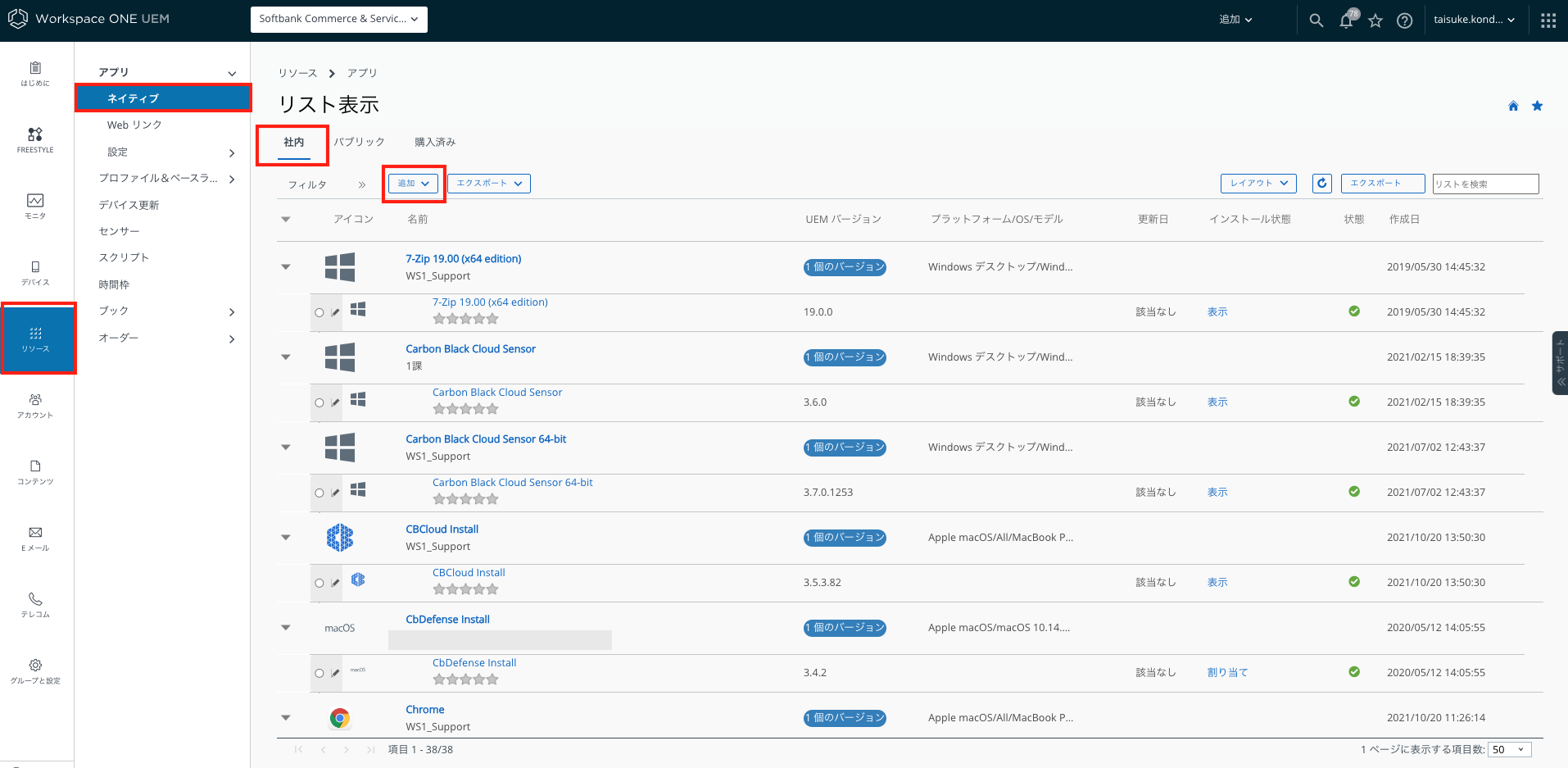Click the right エクスポート button

tap(1383, 184)
